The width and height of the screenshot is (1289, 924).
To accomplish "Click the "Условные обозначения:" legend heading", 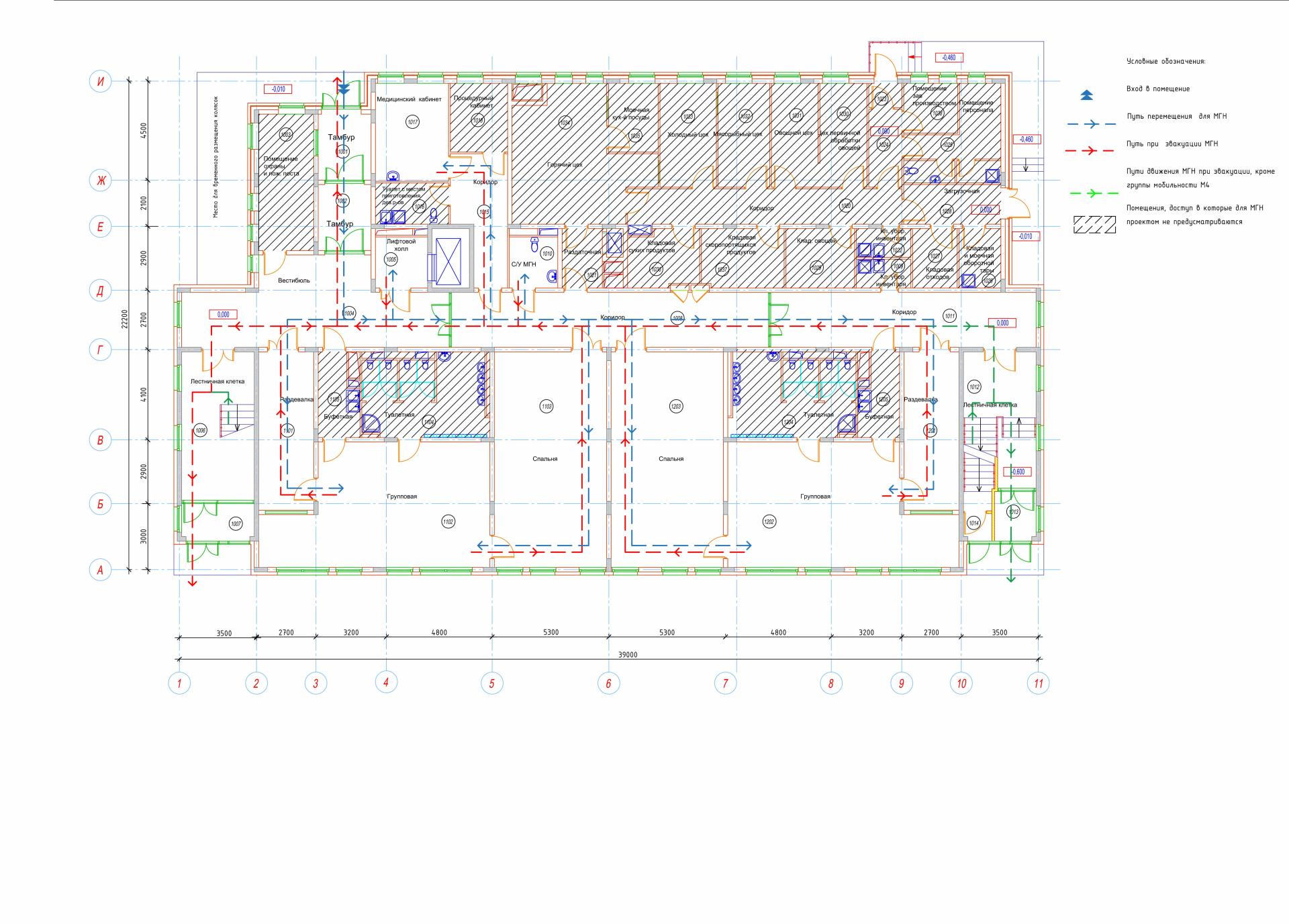I will pyautogui.click(x=1165, y=62).
